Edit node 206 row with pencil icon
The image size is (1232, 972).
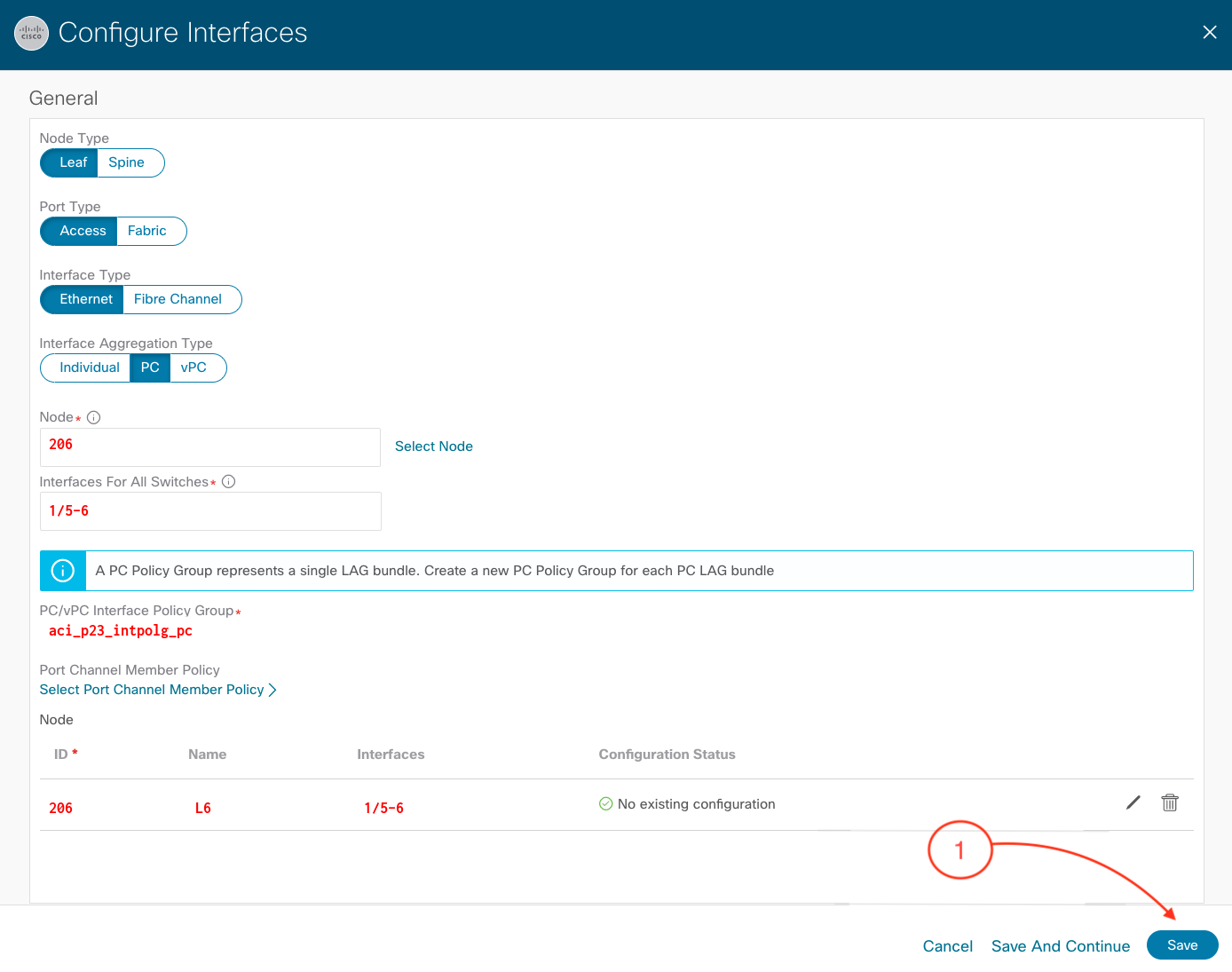pos(1133,803)
